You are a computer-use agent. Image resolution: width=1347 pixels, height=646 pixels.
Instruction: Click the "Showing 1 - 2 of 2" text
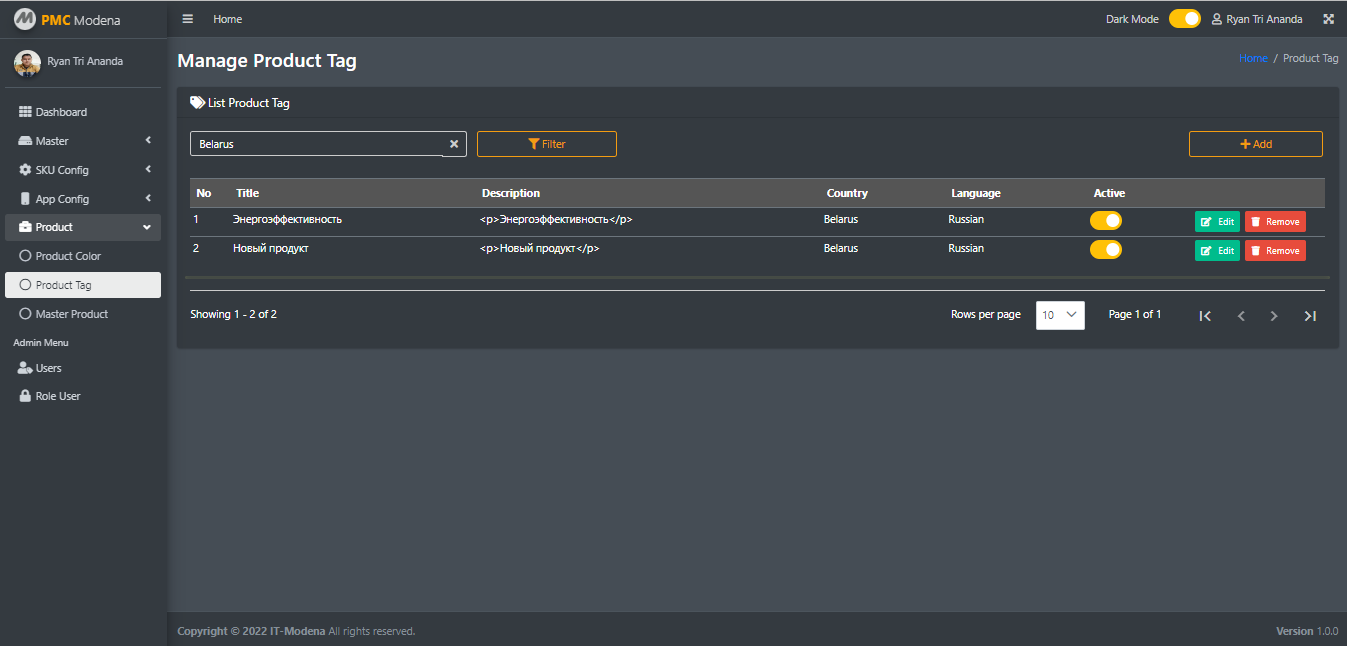(234, 314)
